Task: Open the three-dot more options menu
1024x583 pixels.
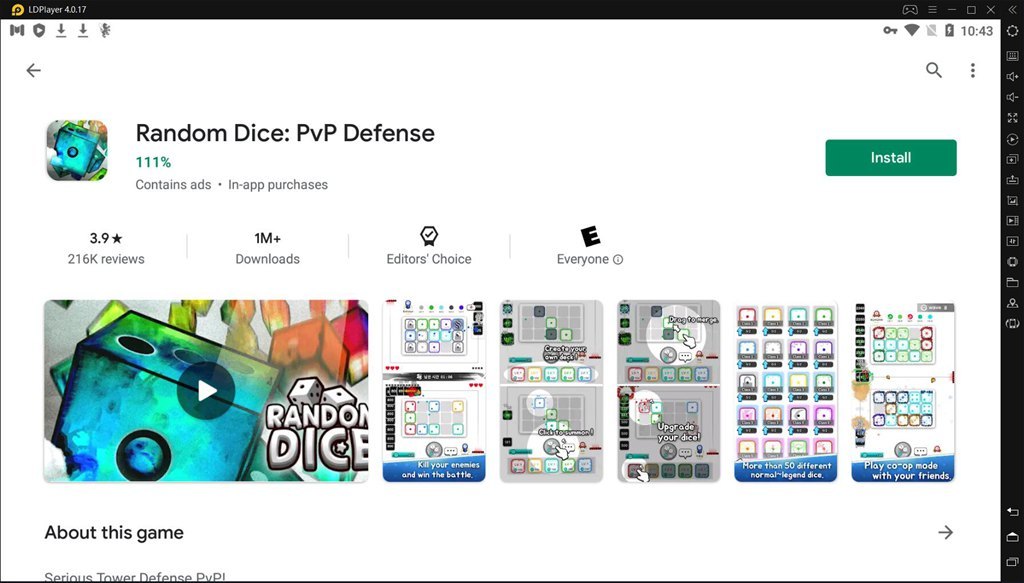Action: pyautogui.click(x=972, y=71)
